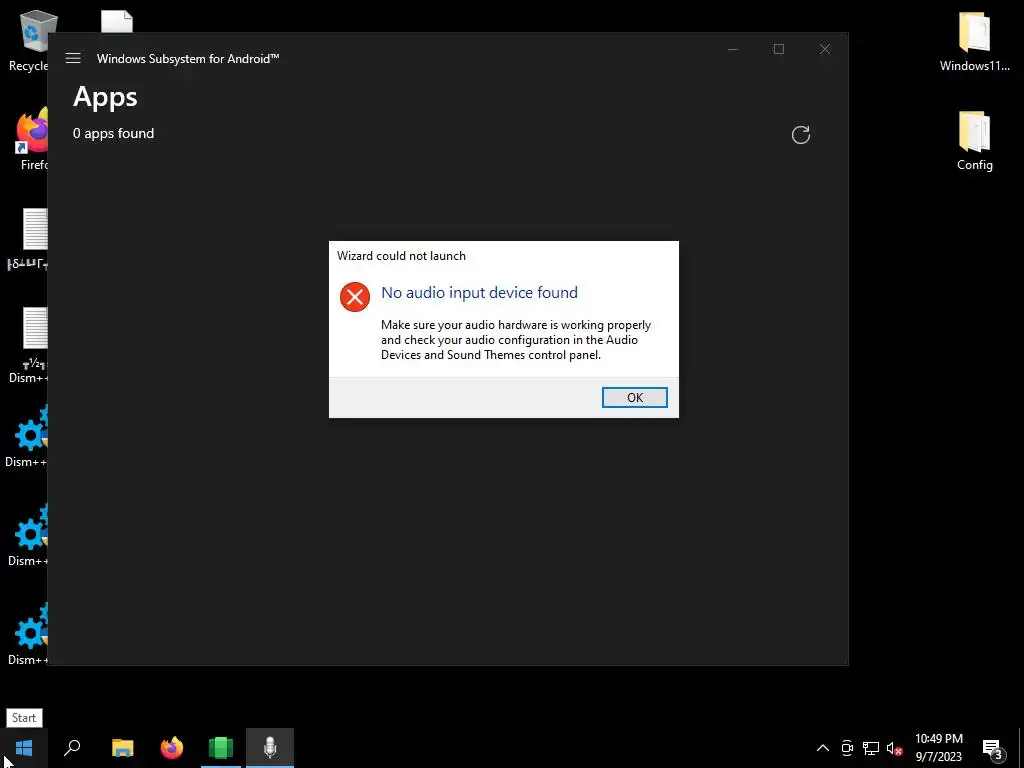Click the Show desktop strip at taskbar end

coord(1021,748)
